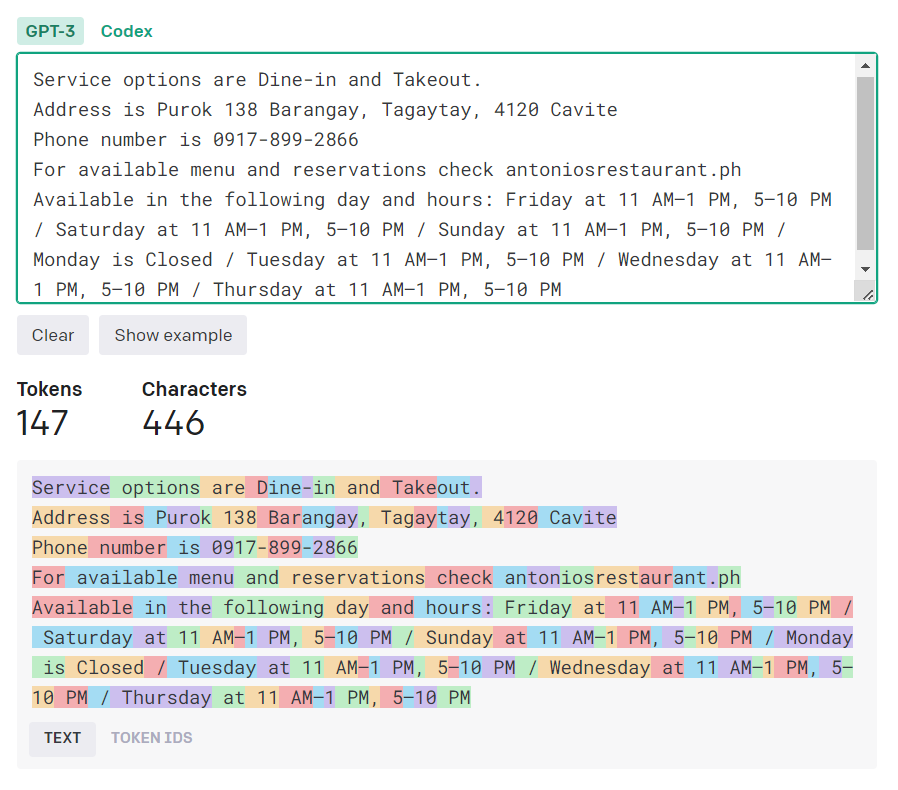
Task: Click the Characters label
Action: tap(194, 389)
